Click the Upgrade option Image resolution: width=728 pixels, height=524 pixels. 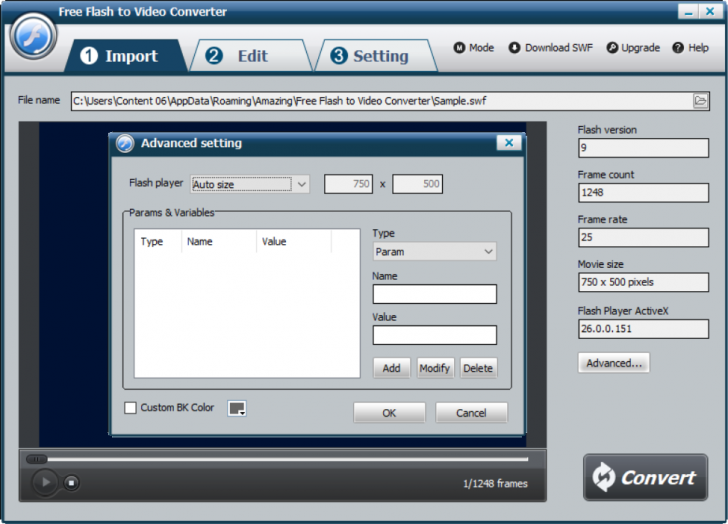click(x=633, y=48)
